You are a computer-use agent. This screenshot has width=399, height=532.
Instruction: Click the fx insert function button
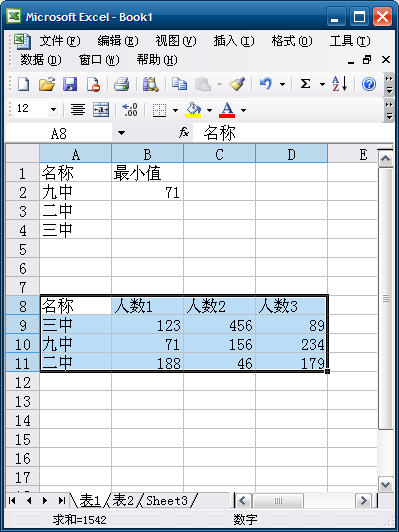pos(184,133)
